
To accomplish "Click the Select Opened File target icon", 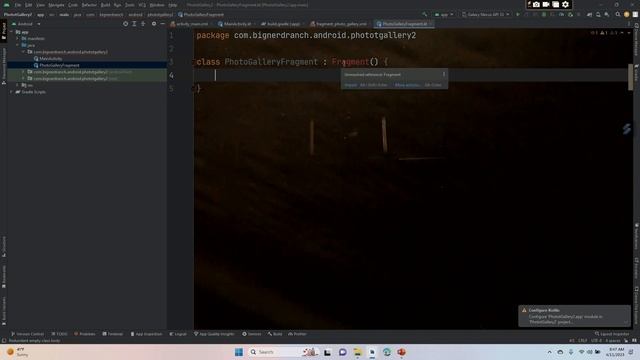I will (125, 24).
